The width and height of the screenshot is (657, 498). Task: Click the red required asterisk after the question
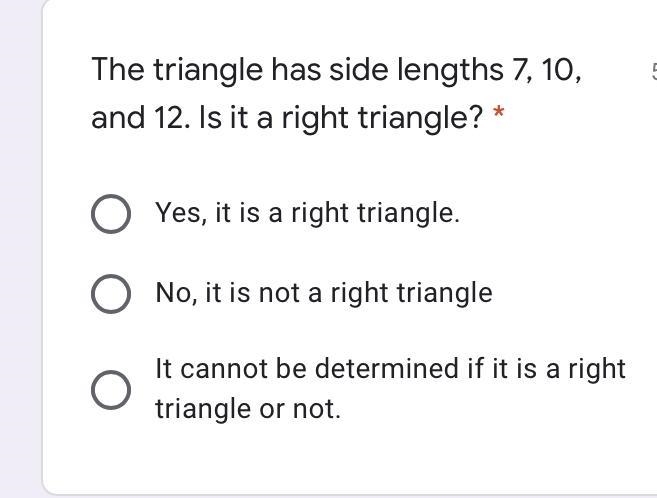click(x=499, y=112)
